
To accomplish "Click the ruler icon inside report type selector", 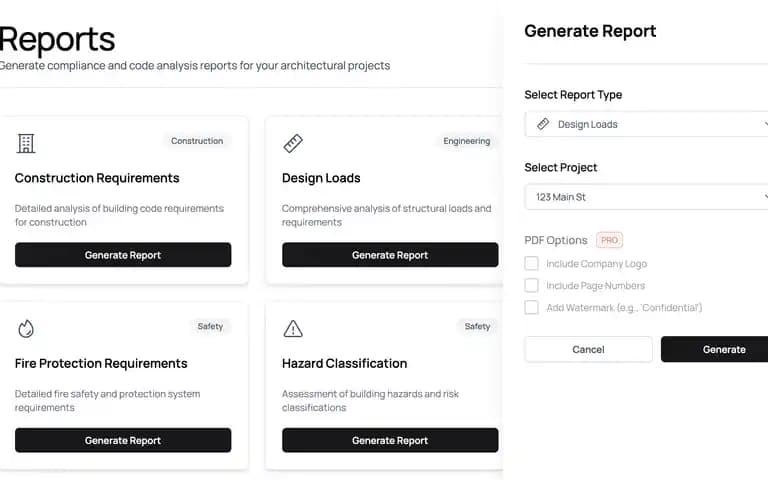I will click(x=543, y=124).
